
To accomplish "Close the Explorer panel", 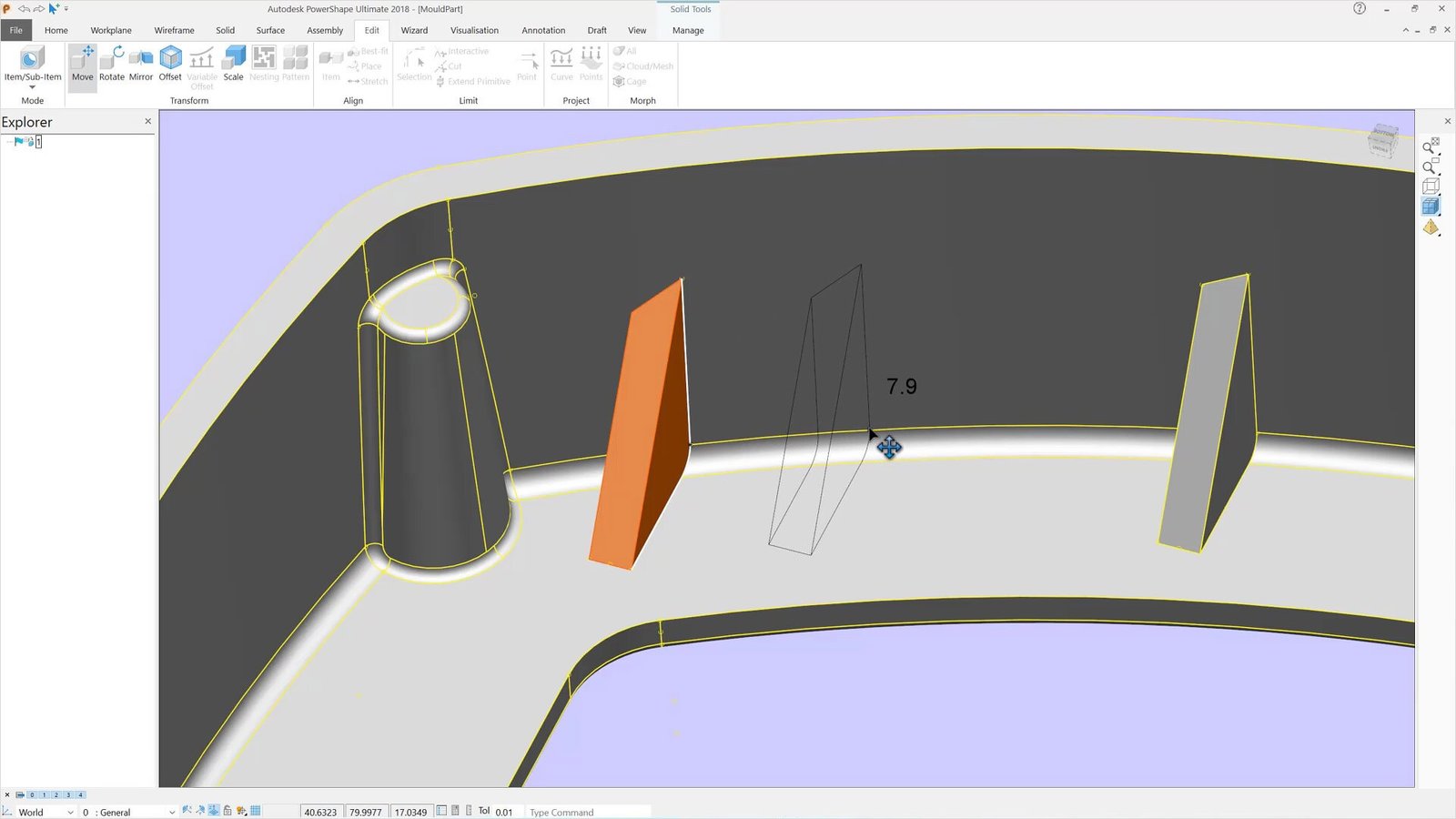I will [x=148, y=121].
